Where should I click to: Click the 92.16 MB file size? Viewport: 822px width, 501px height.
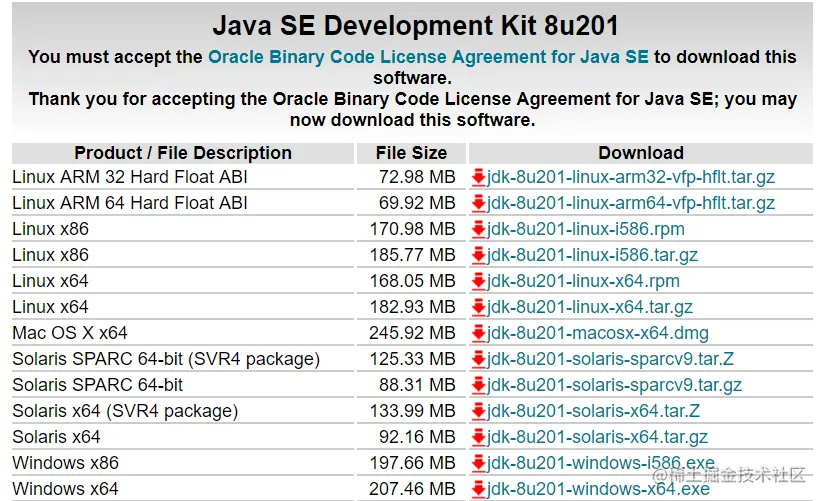417,437
